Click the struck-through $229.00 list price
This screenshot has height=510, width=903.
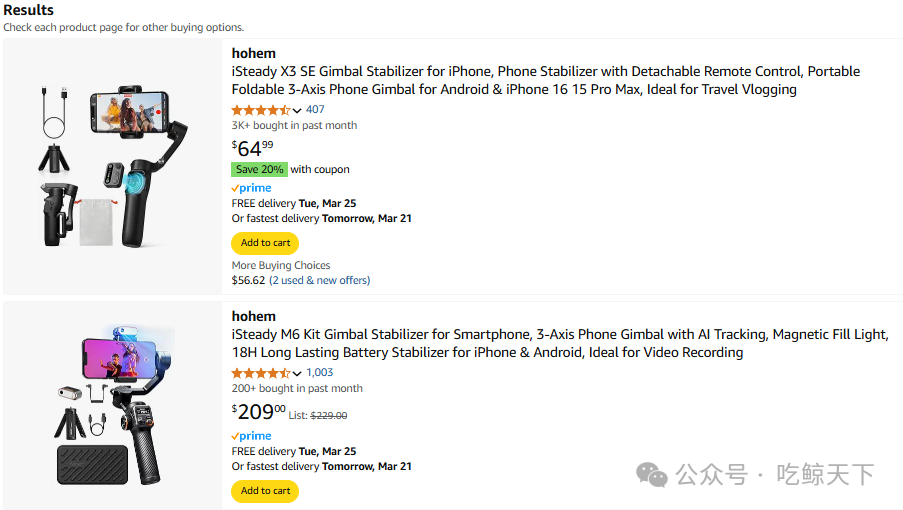pyautogui.click(x=329, y=415)
